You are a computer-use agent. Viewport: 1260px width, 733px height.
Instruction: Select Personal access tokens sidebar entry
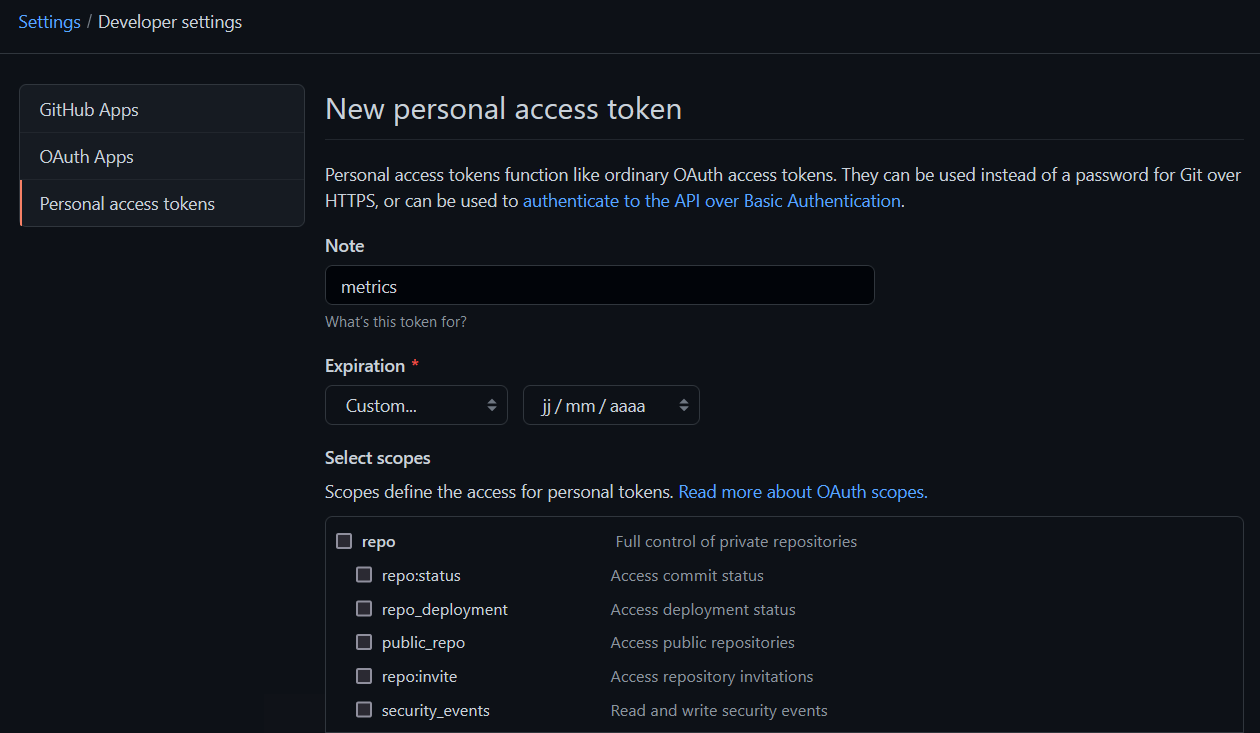coord(126,203)
